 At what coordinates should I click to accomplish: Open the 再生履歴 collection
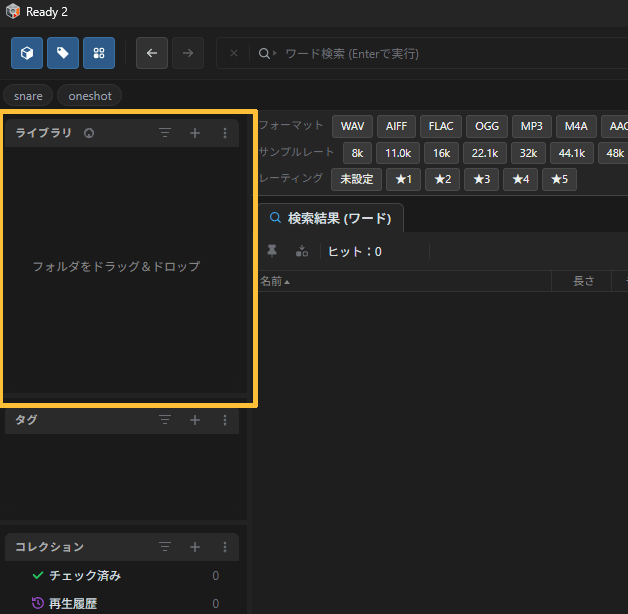click(122, 603)
